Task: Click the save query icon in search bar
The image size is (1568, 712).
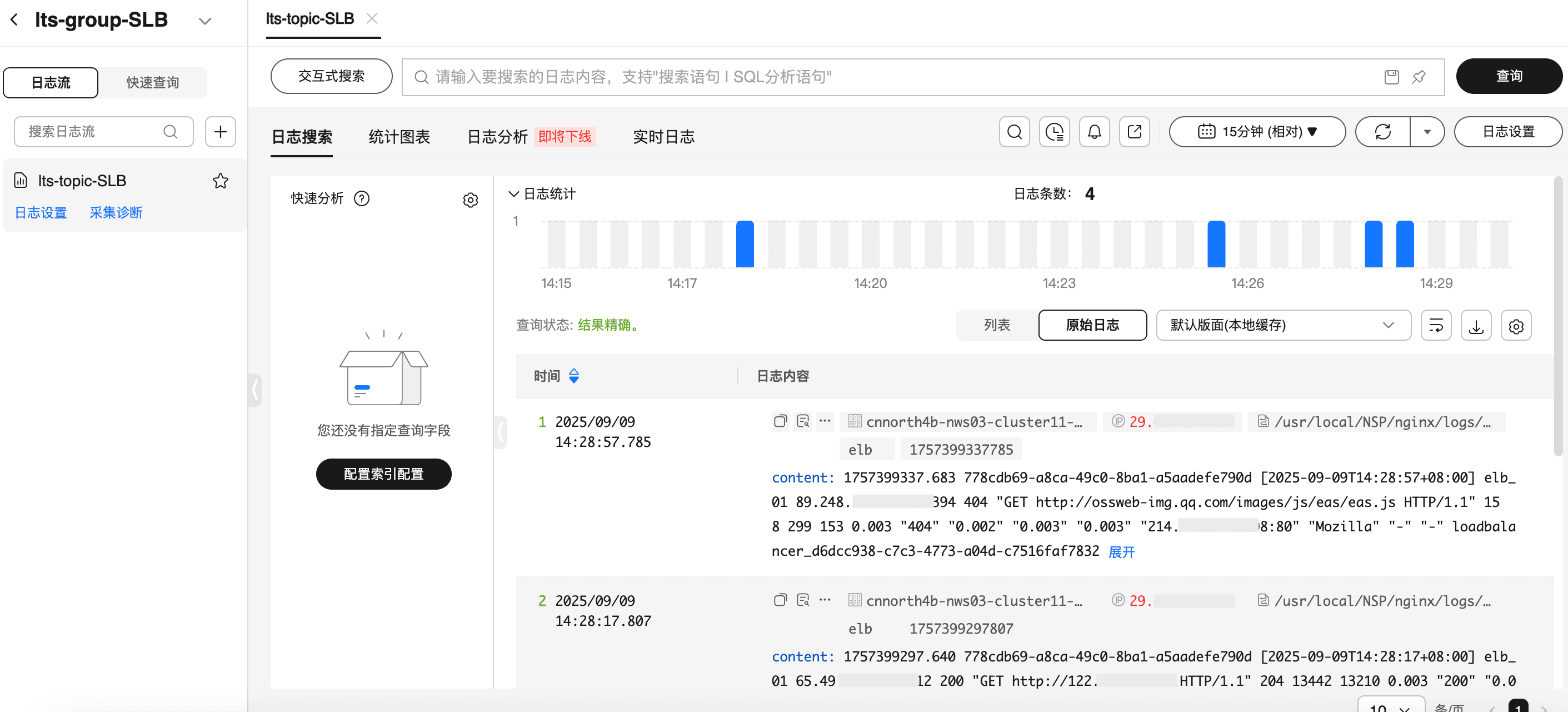Action: (x=1391, y=77)
